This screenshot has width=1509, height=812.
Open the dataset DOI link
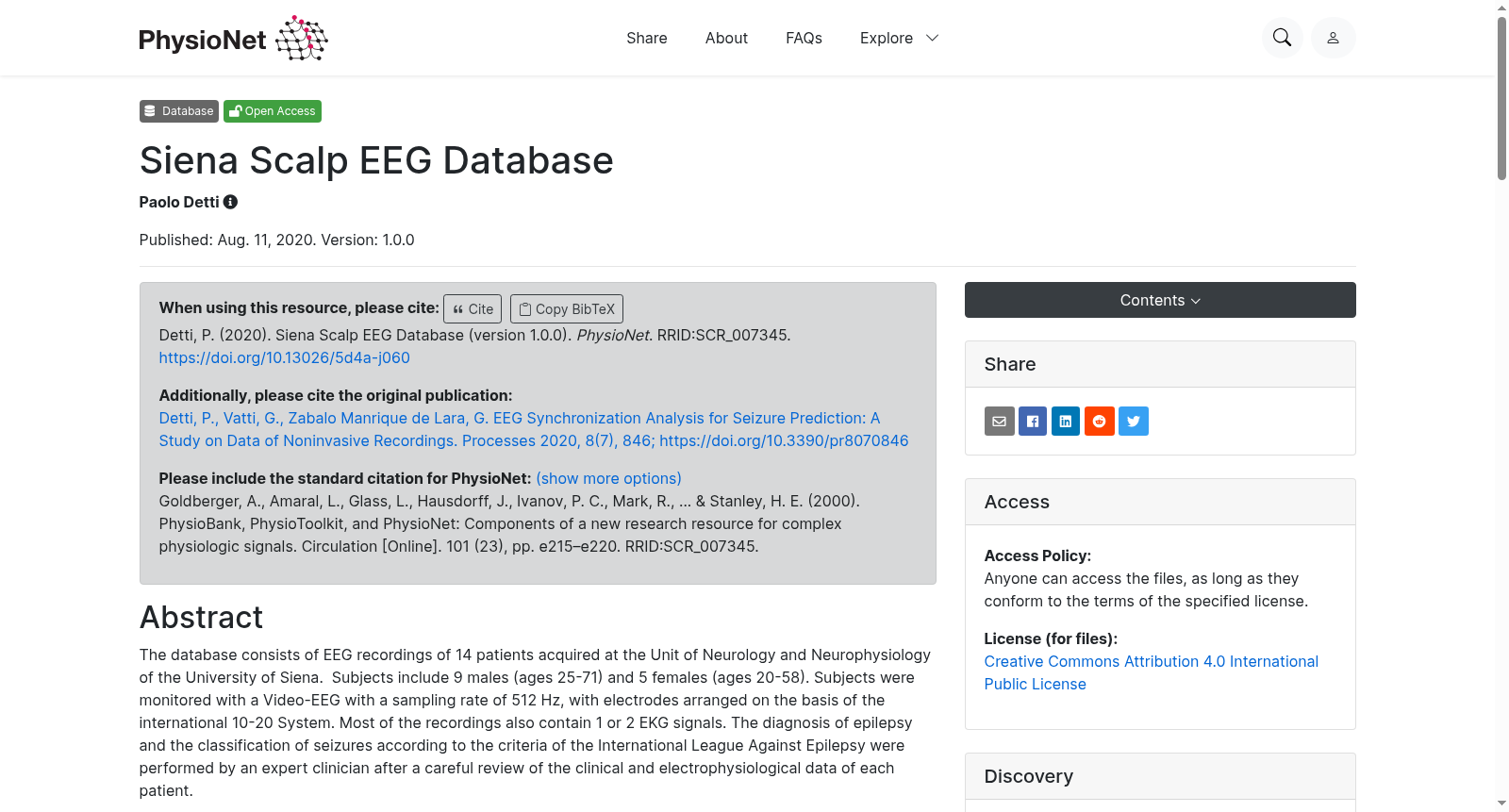284,357
